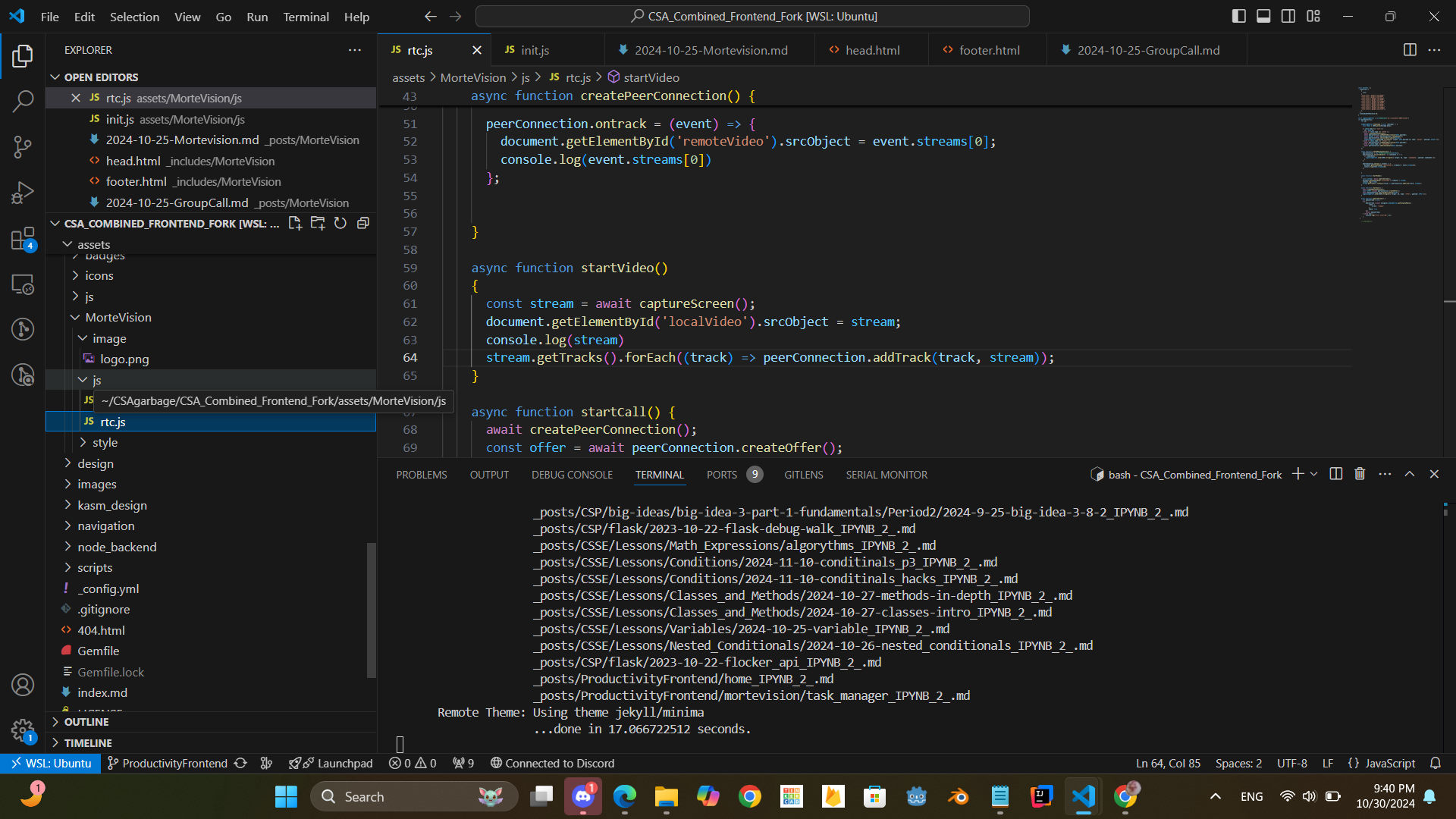
Task: Click the Windows Start button
Action: pyautogui.click(x=286, y=796)
